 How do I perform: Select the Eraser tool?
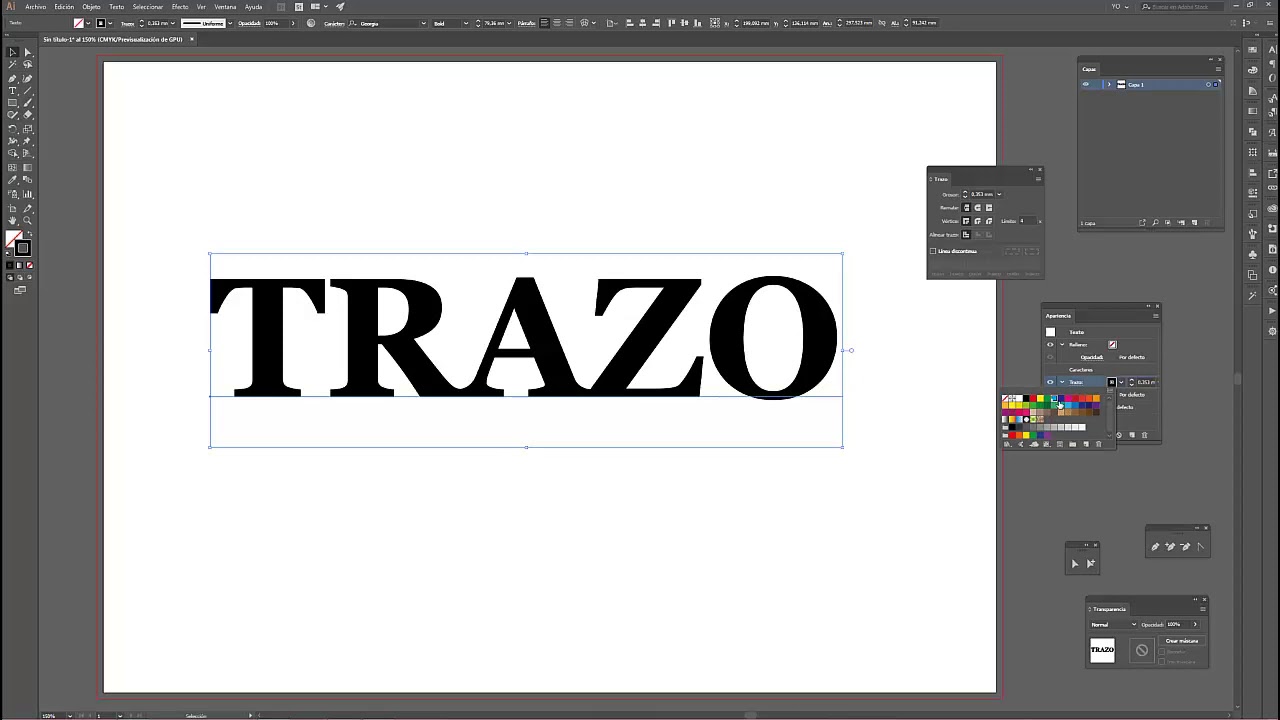(x=27, y=115)
